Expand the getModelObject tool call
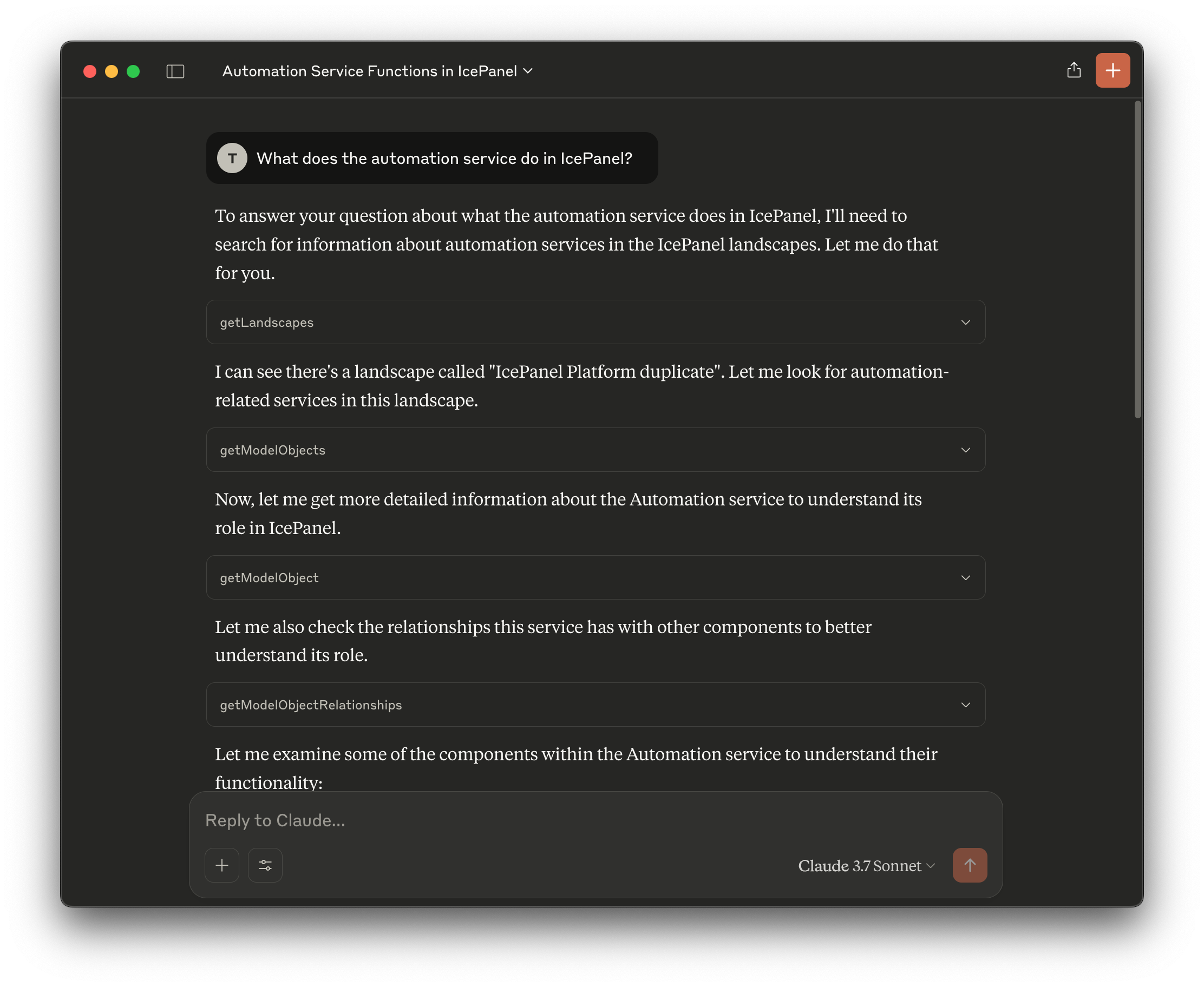Screen dimensions: 1204x987 [595, 577]
